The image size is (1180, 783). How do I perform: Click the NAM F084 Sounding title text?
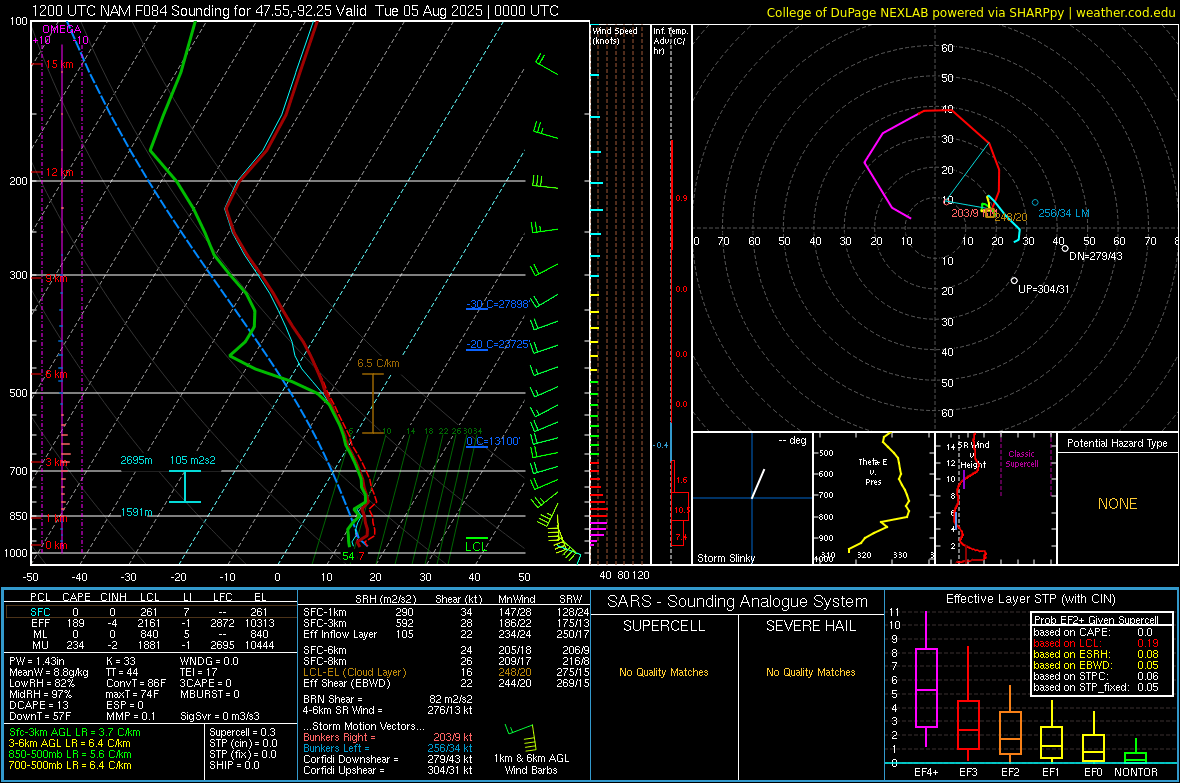pos(295,11)
